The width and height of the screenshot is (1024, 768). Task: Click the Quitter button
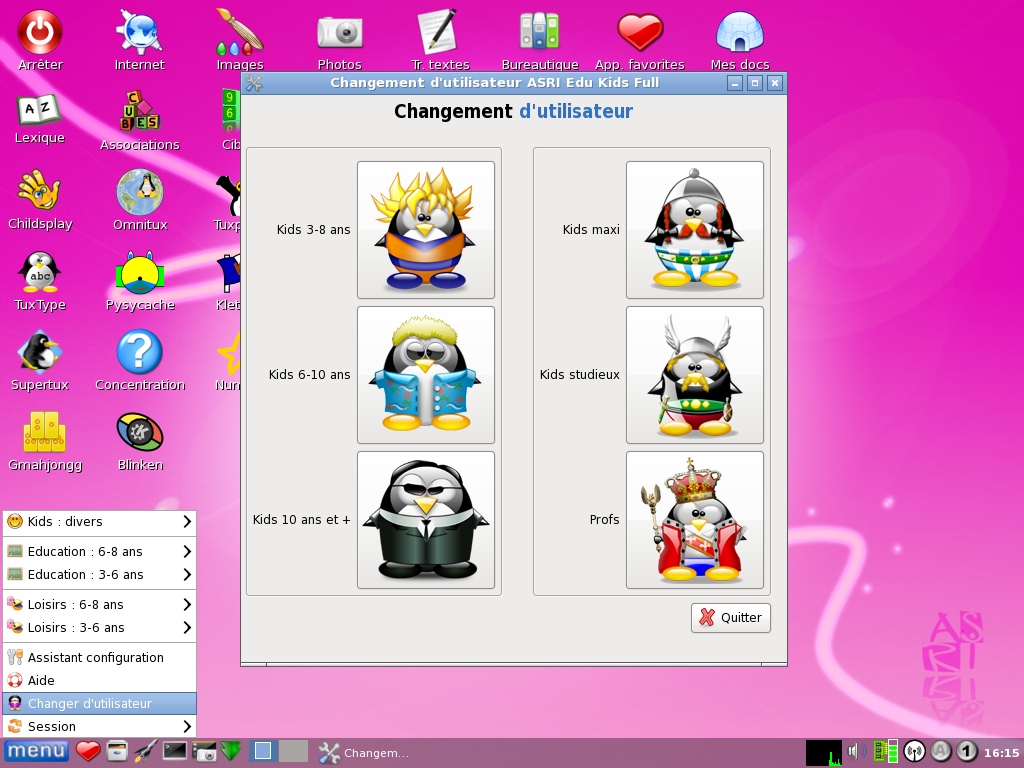(x=731, y=618)
